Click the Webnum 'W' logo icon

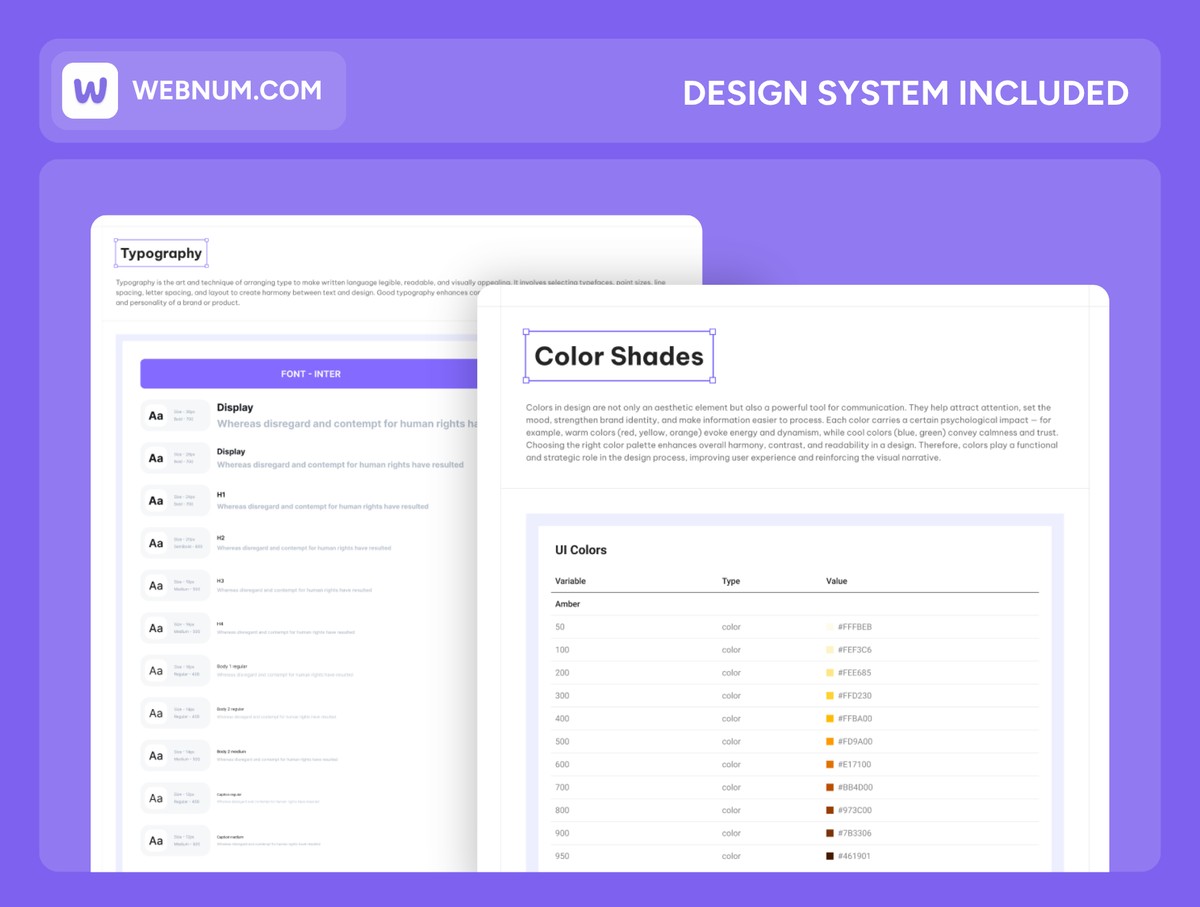(90, 91)
